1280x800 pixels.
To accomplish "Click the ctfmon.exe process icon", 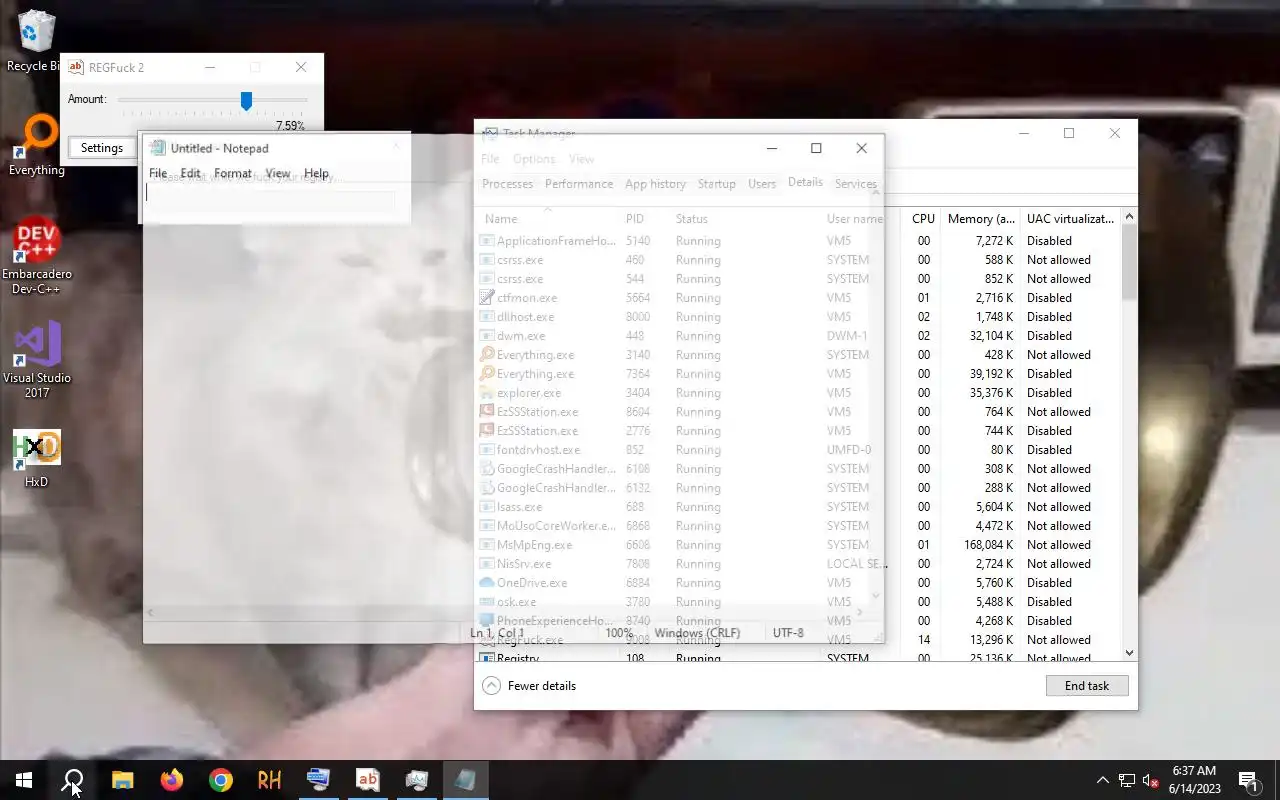I will (x=487, y=298).
